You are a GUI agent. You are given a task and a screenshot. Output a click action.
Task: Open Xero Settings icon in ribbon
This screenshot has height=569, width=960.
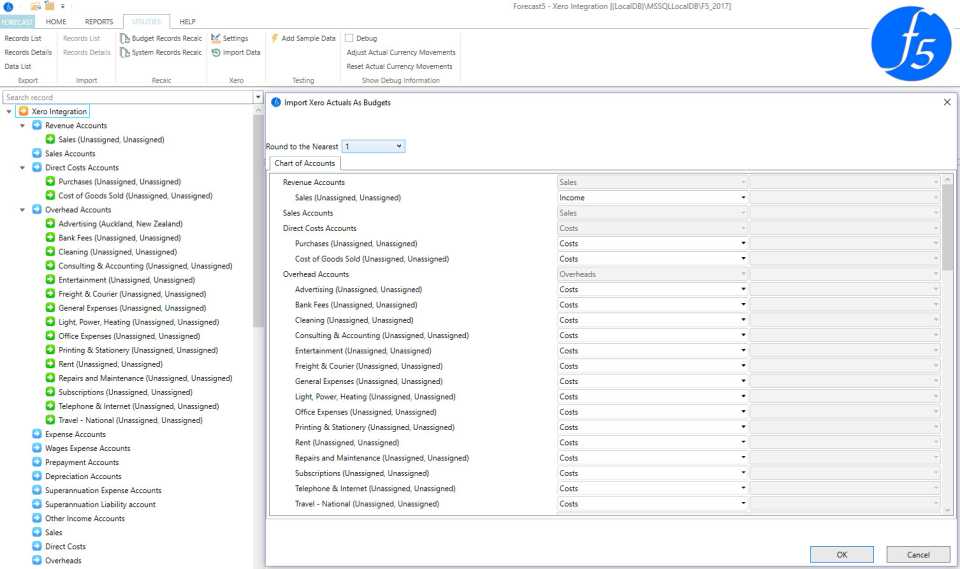(216, 38)
